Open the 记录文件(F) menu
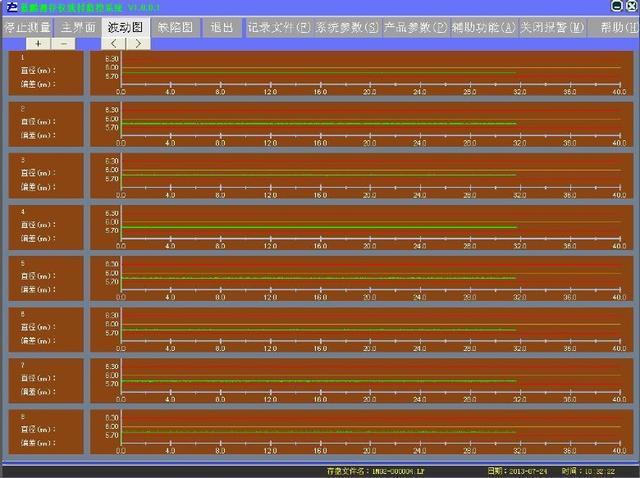 [x=279, y=28]
